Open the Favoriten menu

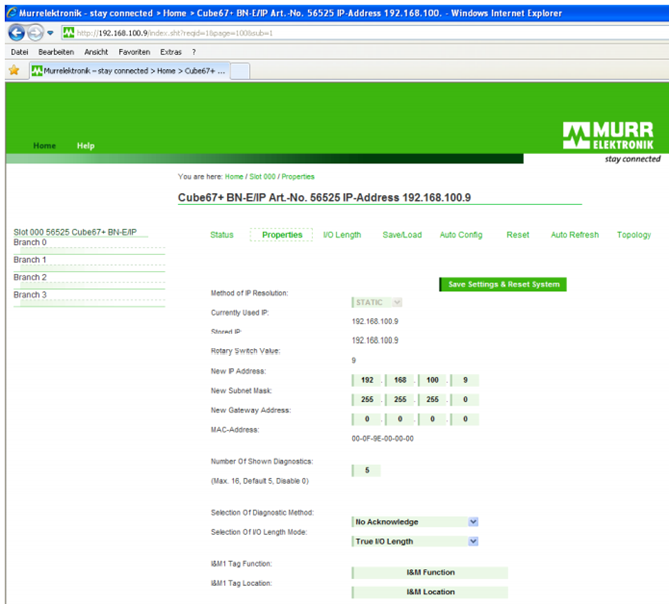point(134,52)
